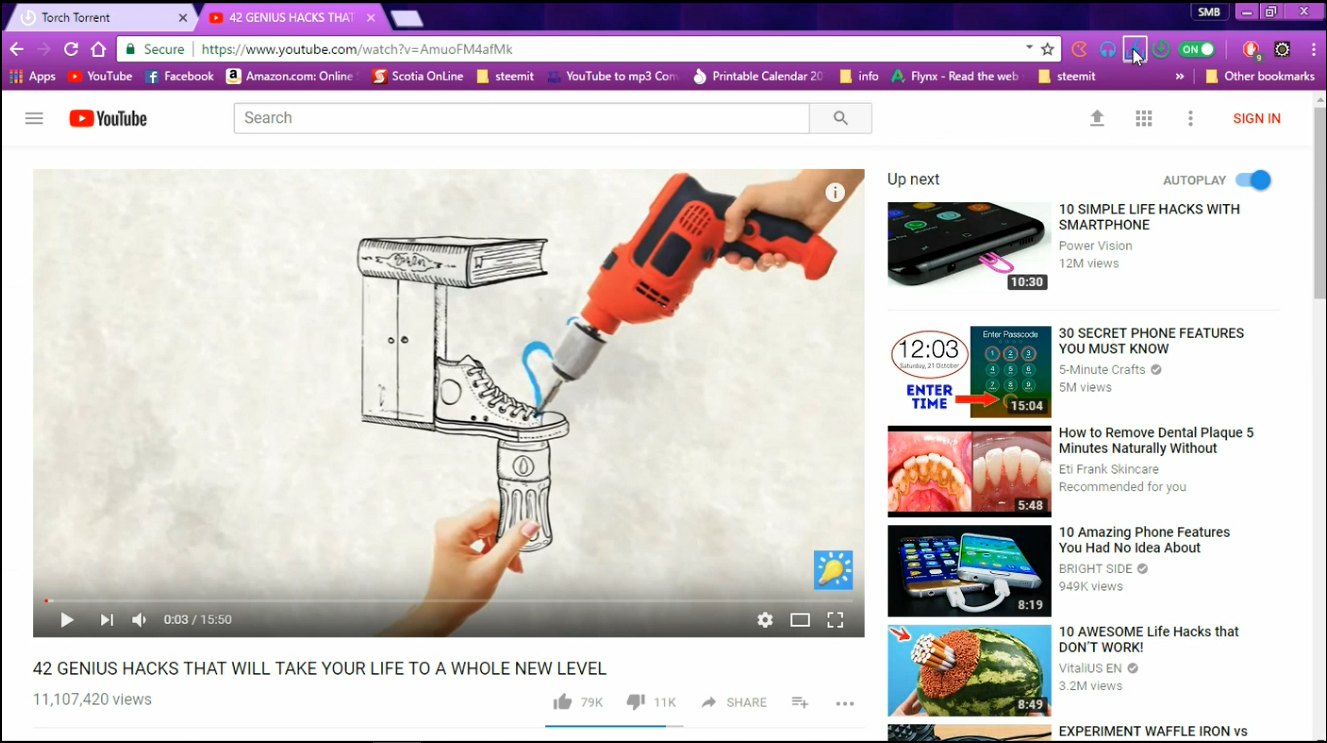This screenshot has height=743, width=1327.
Task: Toggle the Autoplay switch off
Action: click(1253, 180)
